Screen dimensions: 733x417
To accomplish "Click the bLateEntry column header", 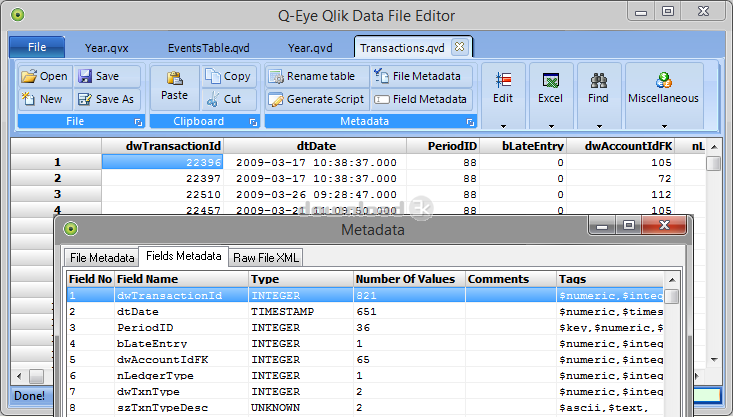I will [523, 146].
